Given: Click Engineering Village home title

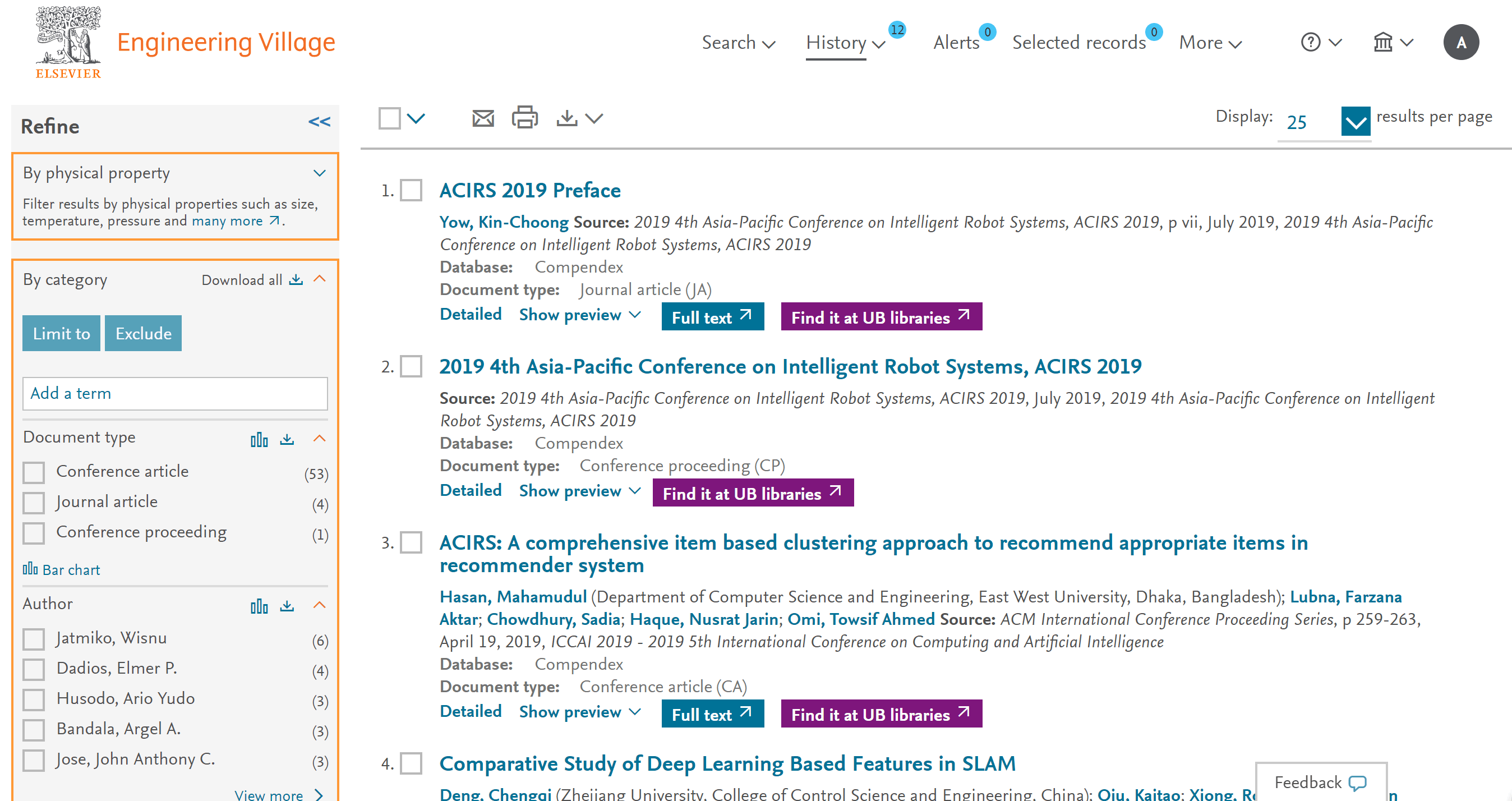Looking at the screenshot, I should (226, 42).
